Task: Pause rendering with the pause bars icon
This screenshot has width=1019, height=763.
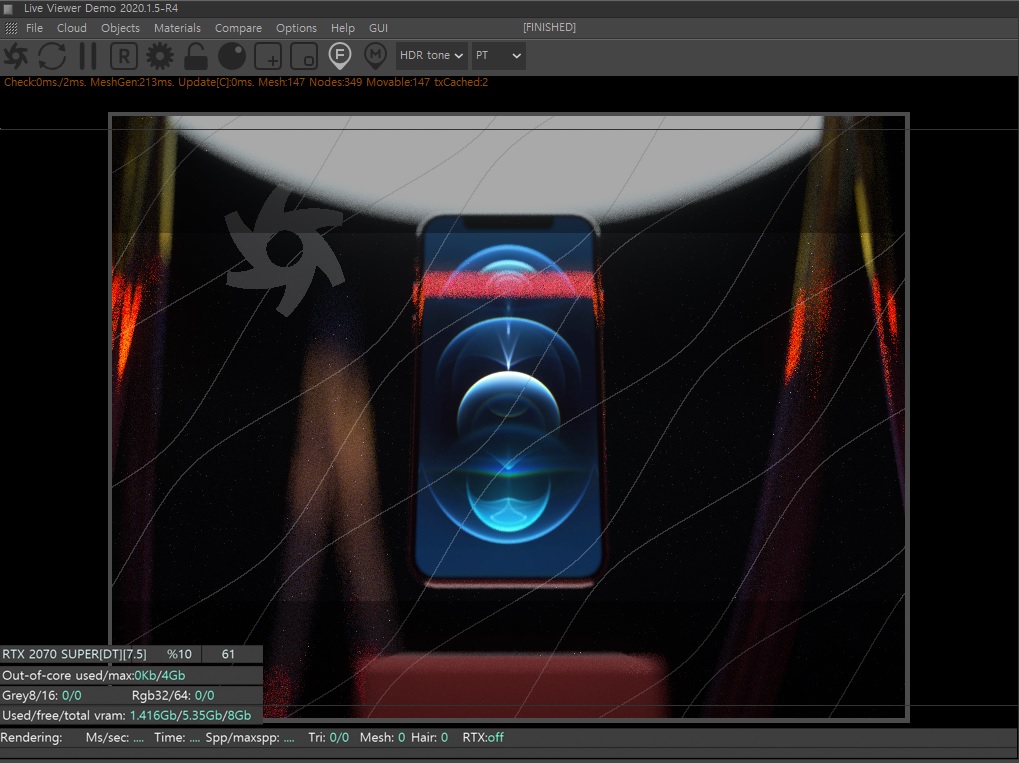Action: click(x=88, y=56)
